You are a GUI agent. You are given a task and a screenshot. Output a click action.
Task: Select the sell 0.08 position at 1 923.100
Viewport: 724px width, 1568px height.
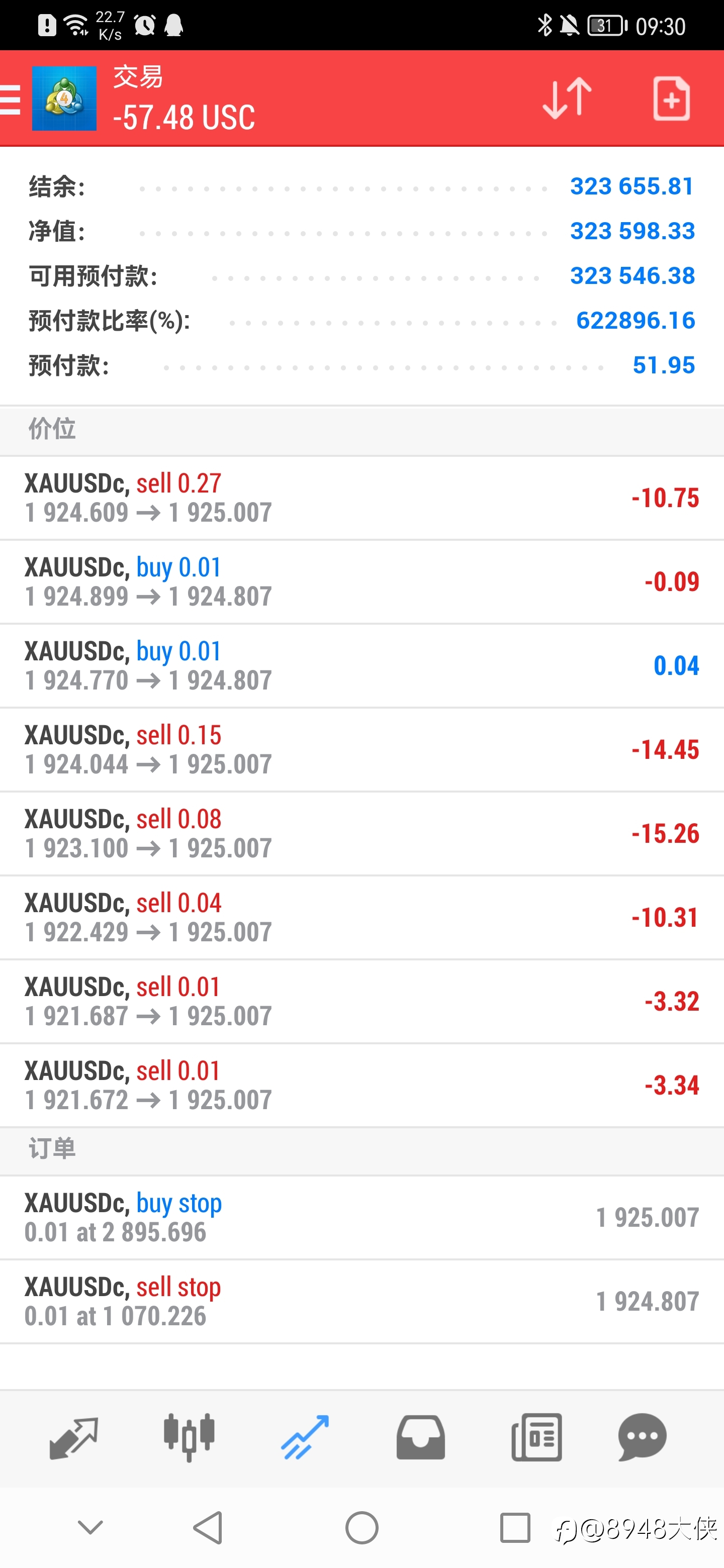[361, 834]
